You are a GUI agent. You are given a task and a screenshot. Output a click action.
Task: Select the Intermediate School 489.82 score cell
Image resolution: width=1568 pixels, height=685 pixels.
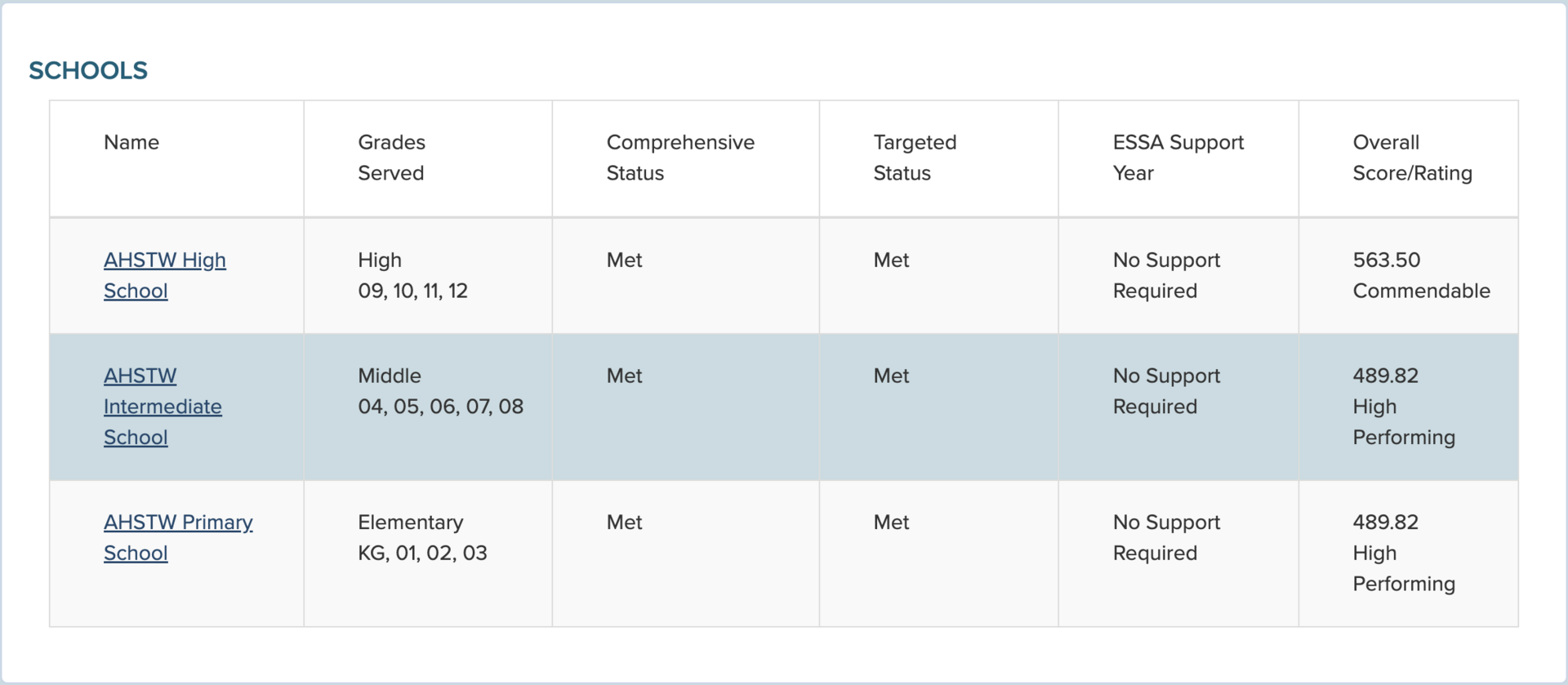click(1403, 407)
